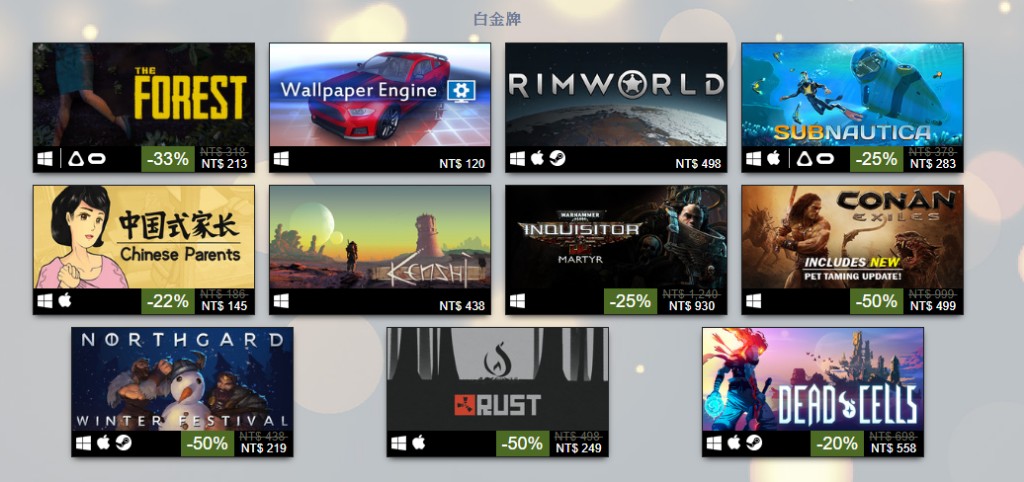The height and width of the screenshot is (482, 1024).
Task: Click the Apple icon under Chinese Parents
Action: 65,300
